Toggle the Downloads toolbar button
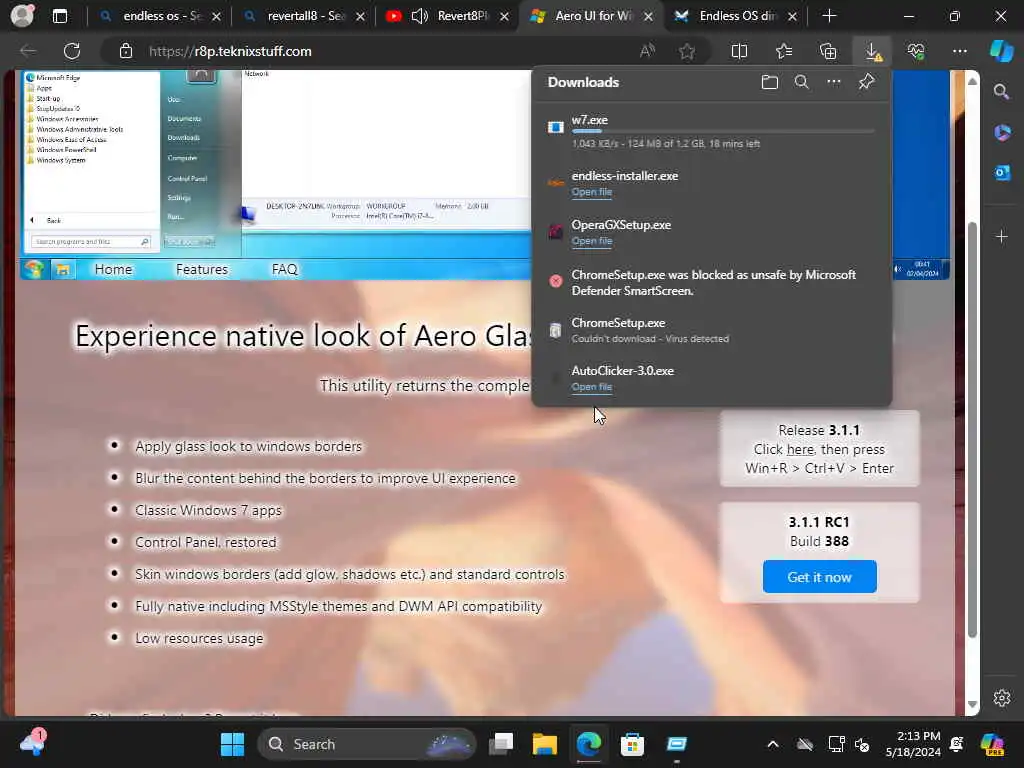Image resolution: width=1024 pixels, height=768 pixels. 872,51
